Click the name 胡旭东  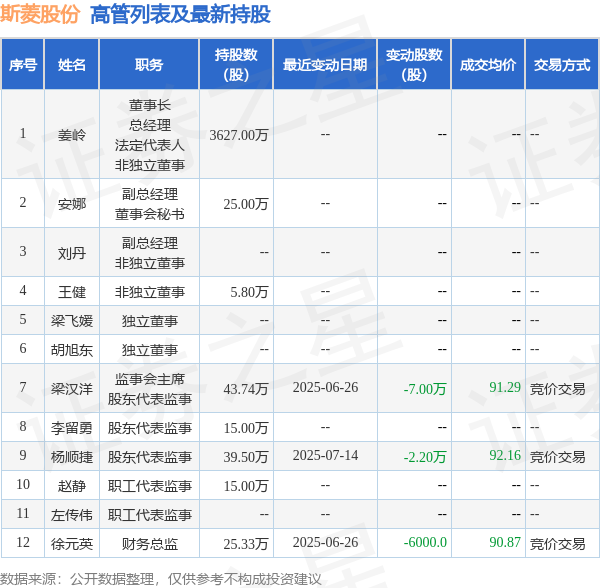72,350
